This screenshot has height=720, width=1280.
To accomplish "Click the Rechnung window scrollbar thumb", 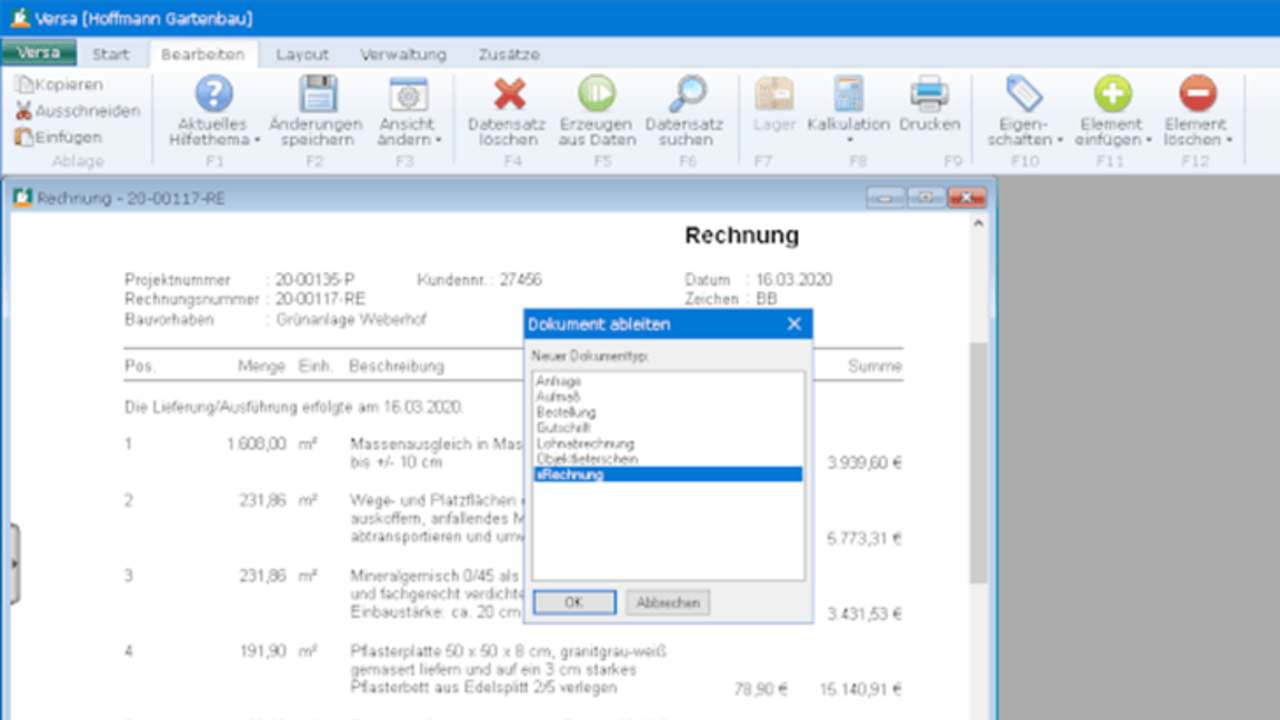I will click(979, 463).
